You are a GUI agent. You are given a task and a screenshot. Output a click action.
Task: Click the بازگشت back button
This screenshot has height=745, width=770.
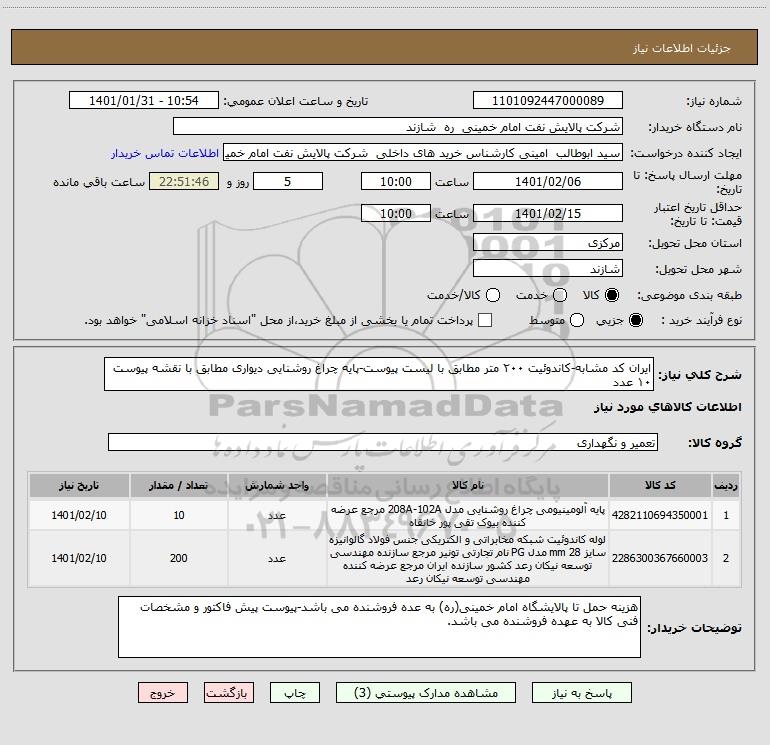pos(229,693)
